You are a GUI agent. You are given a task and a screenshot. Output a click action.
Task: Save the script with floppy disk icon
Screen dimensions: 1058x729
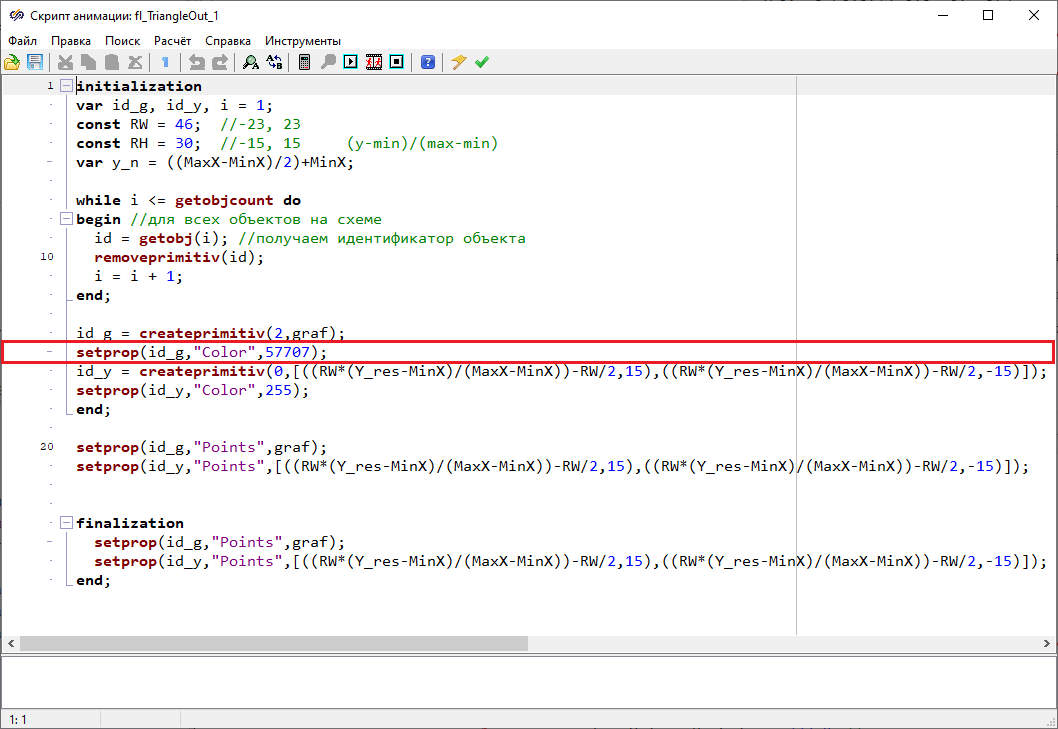[35, 62]
